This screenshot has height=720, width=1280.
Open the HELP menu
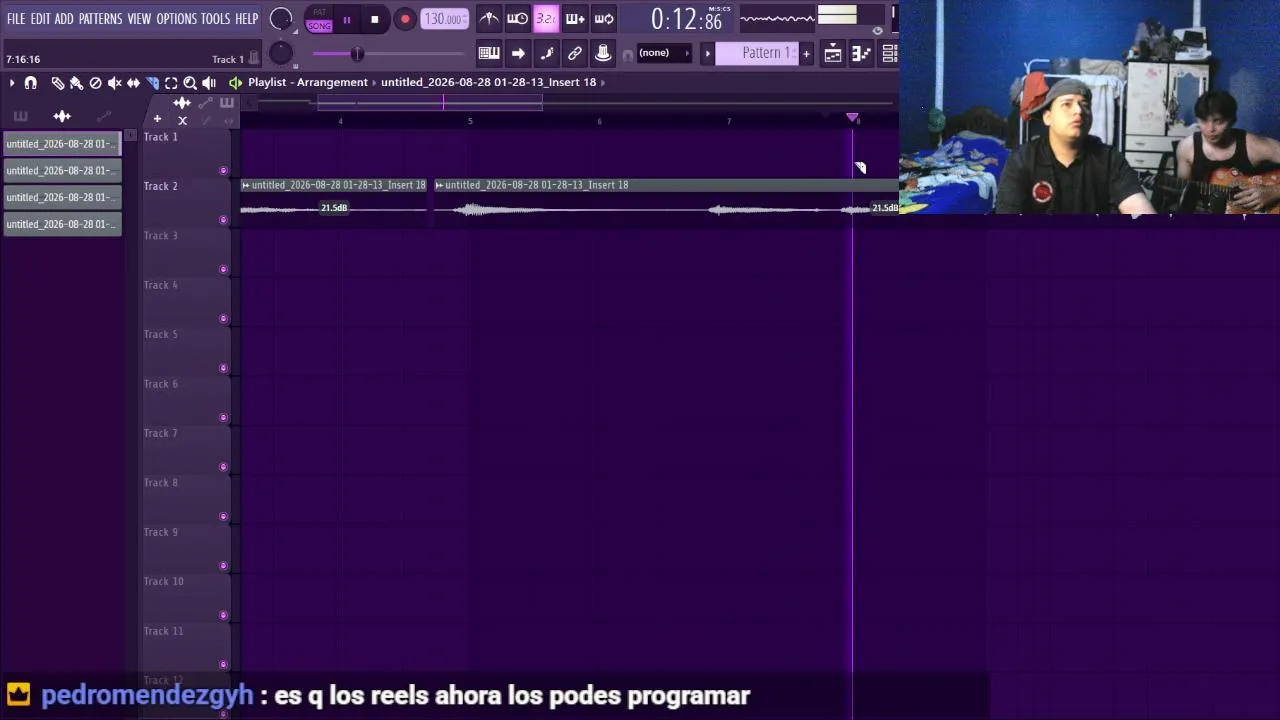pyautogui.click(x=246, y=19)
